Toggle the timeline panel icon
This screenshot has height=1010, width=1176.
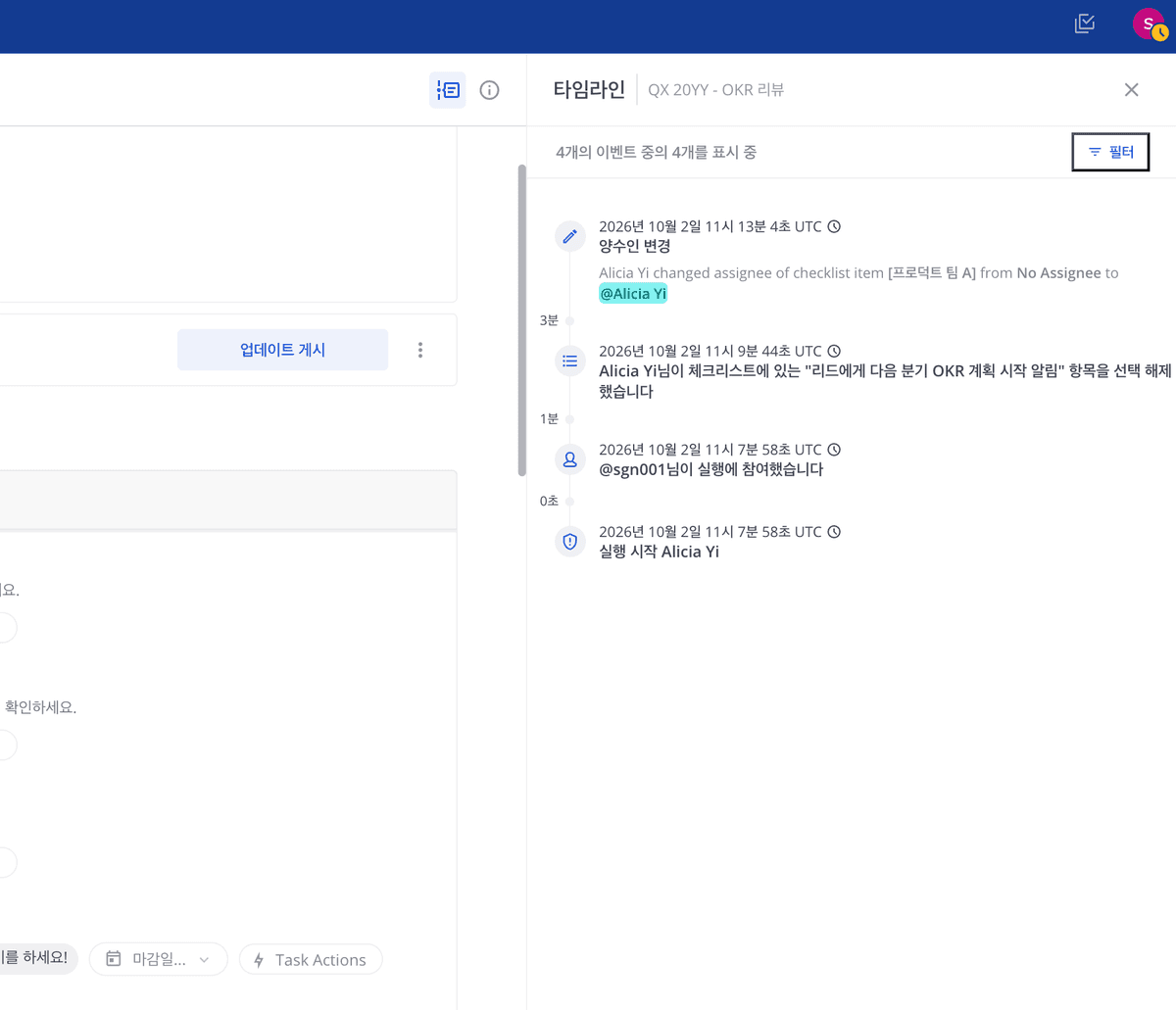tap(448, 90)
